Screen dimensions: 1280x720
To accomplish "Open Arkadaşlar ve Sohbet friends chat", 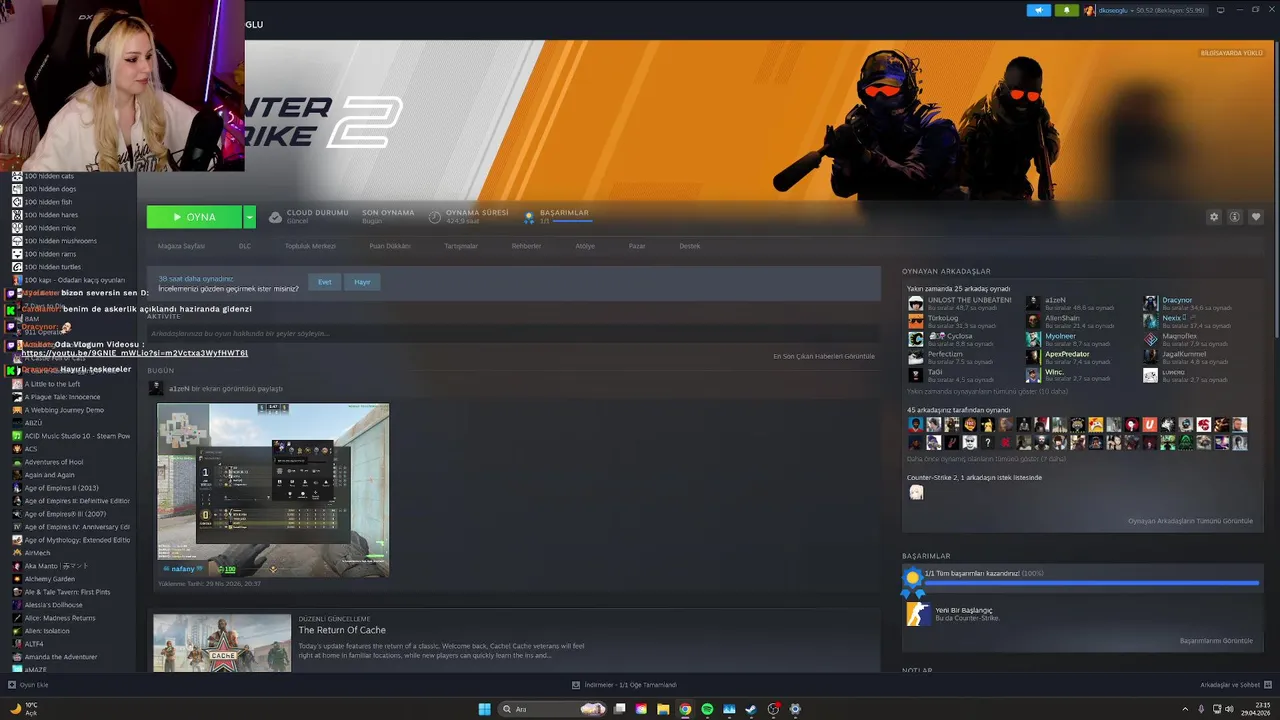I will [x=1236, y=685].
